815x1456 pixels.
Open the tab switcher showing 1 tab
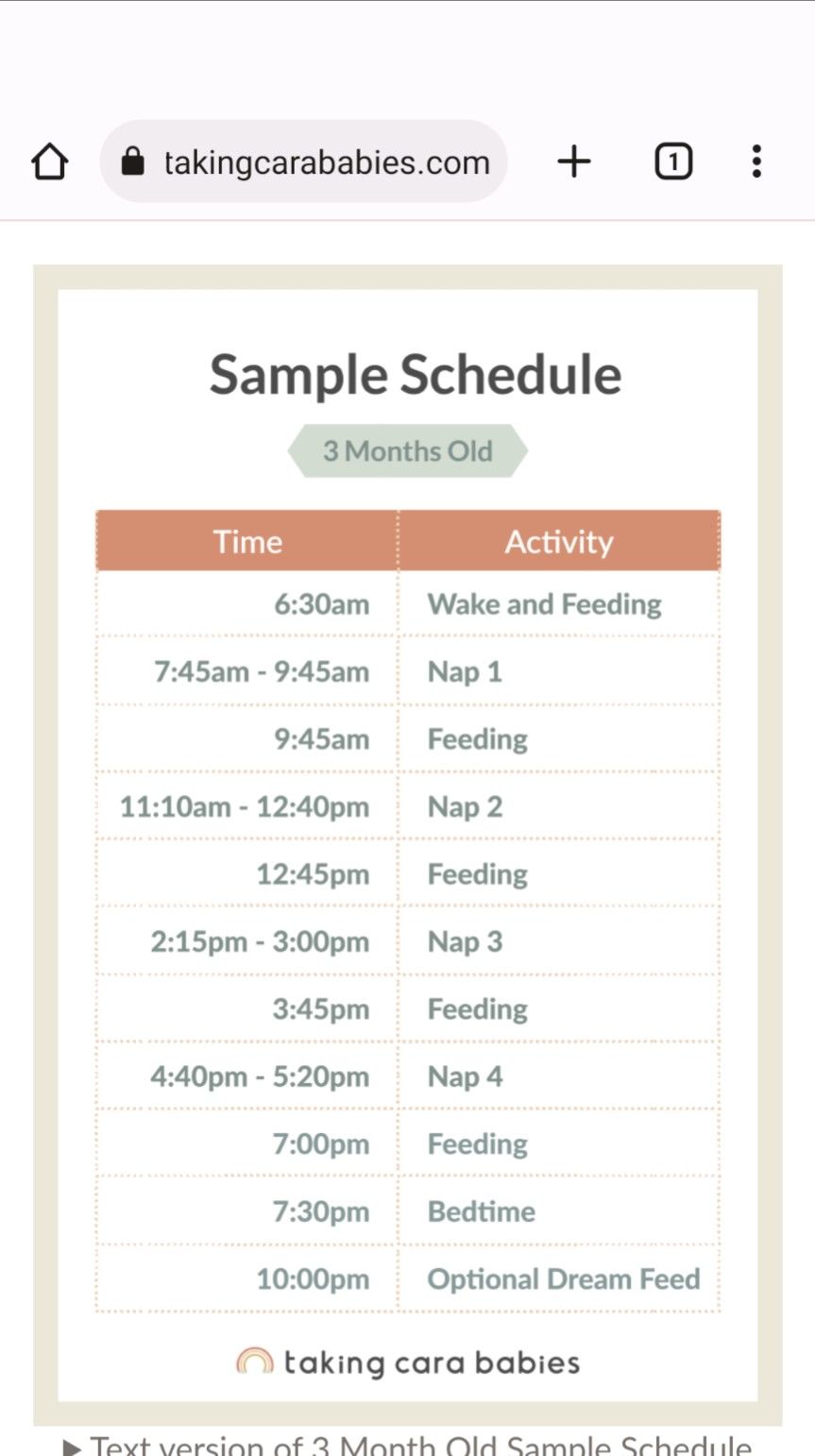[672, 162]
